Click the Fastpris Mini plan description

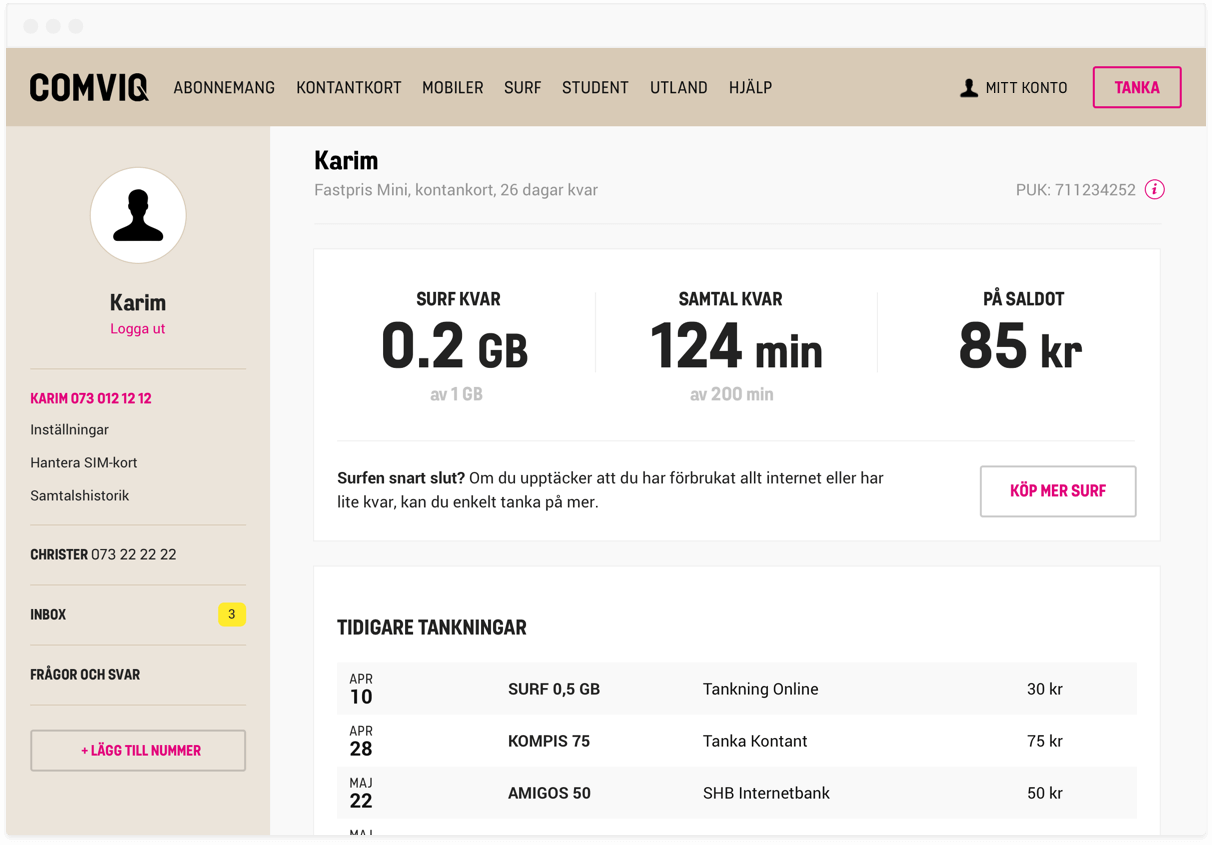click(x=456, y=190)
